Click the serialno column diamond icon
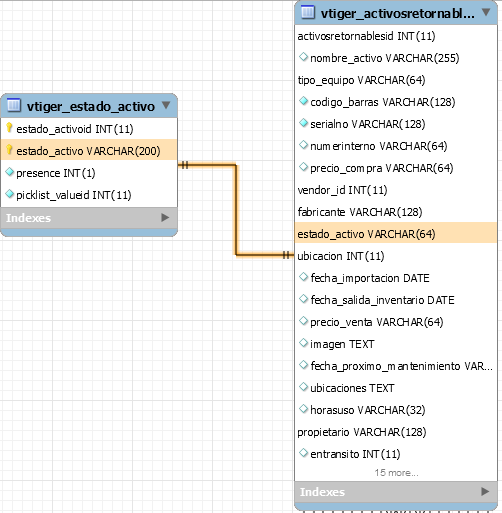 coord(303,123)
